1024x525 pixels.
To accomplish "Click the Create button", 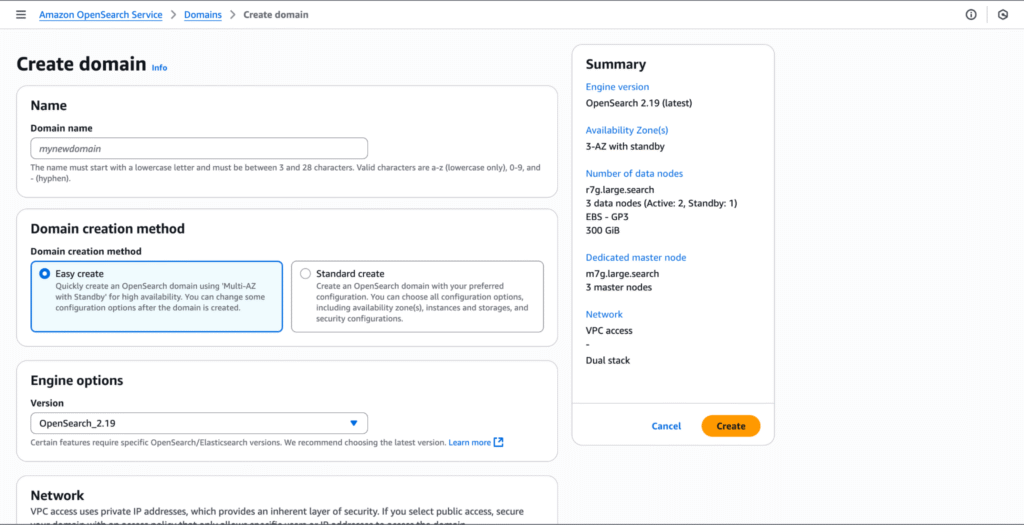I will (731, 426).
